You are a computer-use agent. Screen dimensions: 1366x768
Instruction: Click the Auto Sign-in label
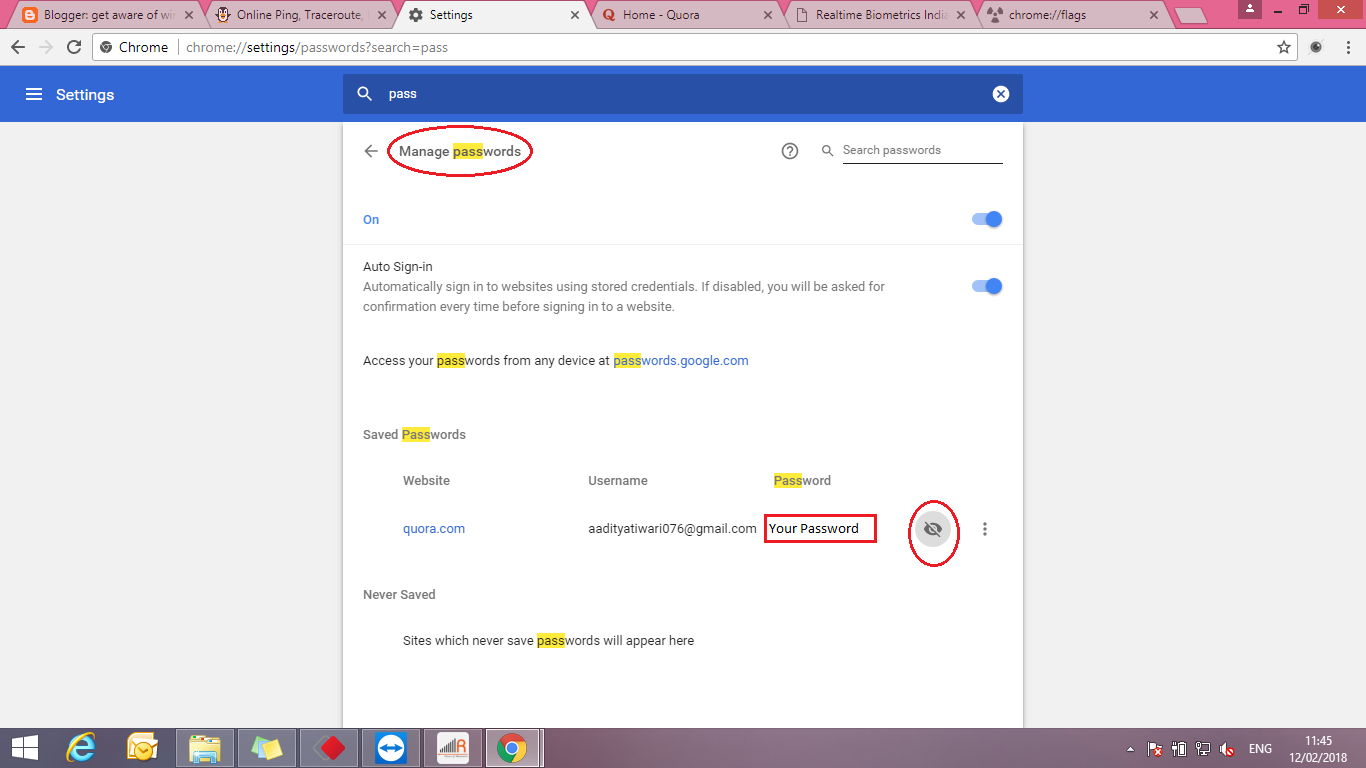point(398,267)
